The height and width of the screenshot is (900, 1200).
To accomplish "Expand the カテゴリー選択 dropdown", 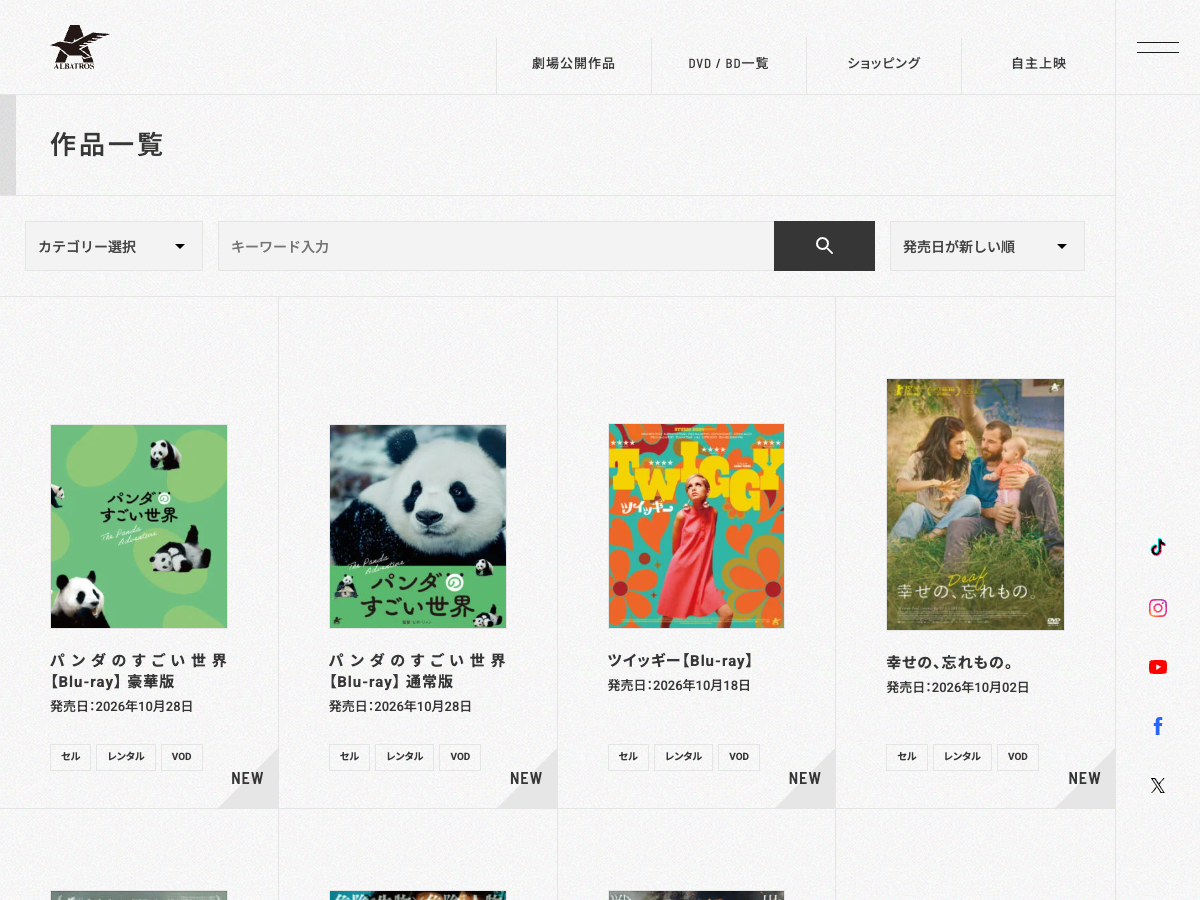I will (114, 246).
